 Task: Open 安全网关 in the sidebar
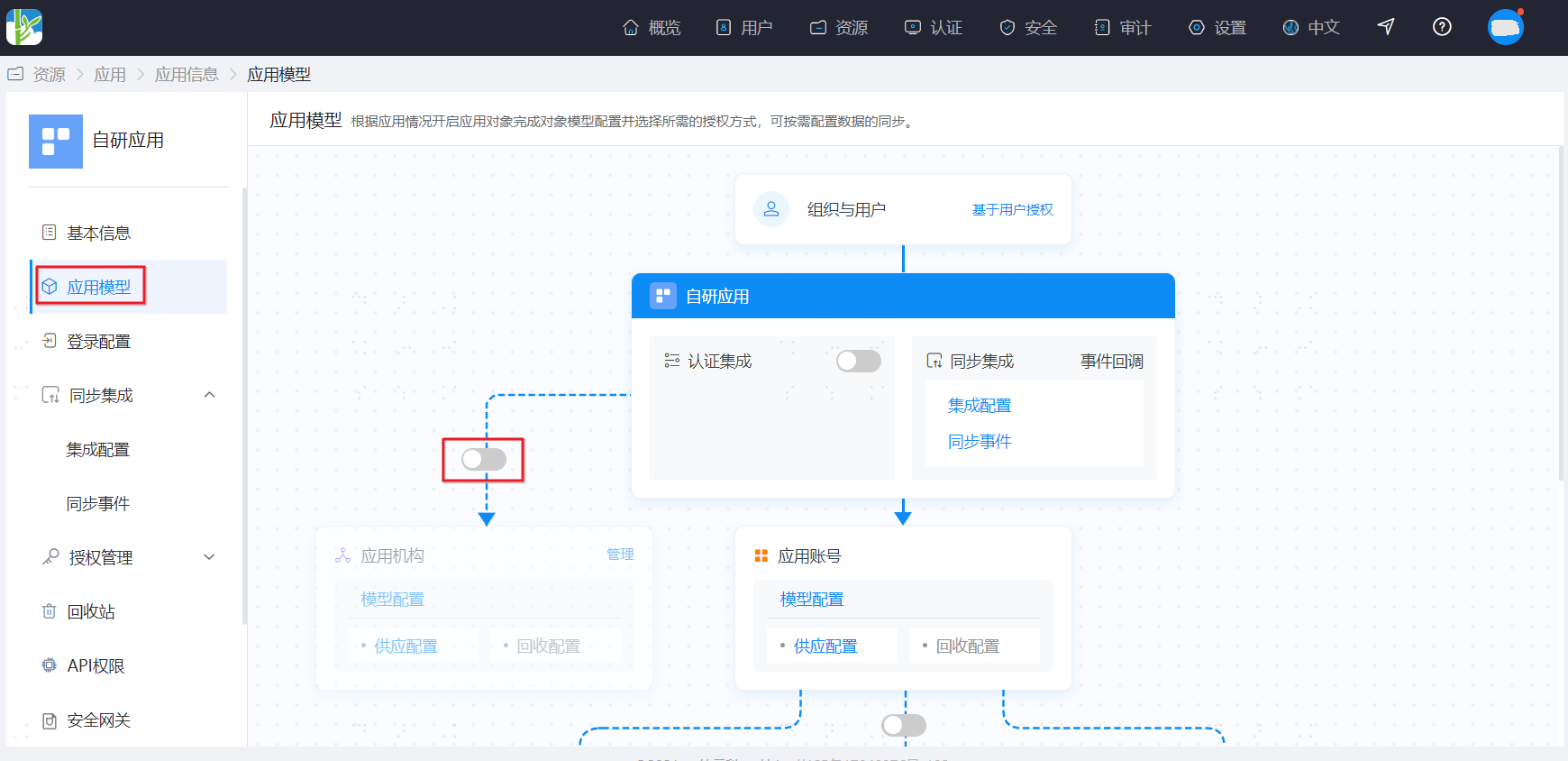[x=98, y=720]
